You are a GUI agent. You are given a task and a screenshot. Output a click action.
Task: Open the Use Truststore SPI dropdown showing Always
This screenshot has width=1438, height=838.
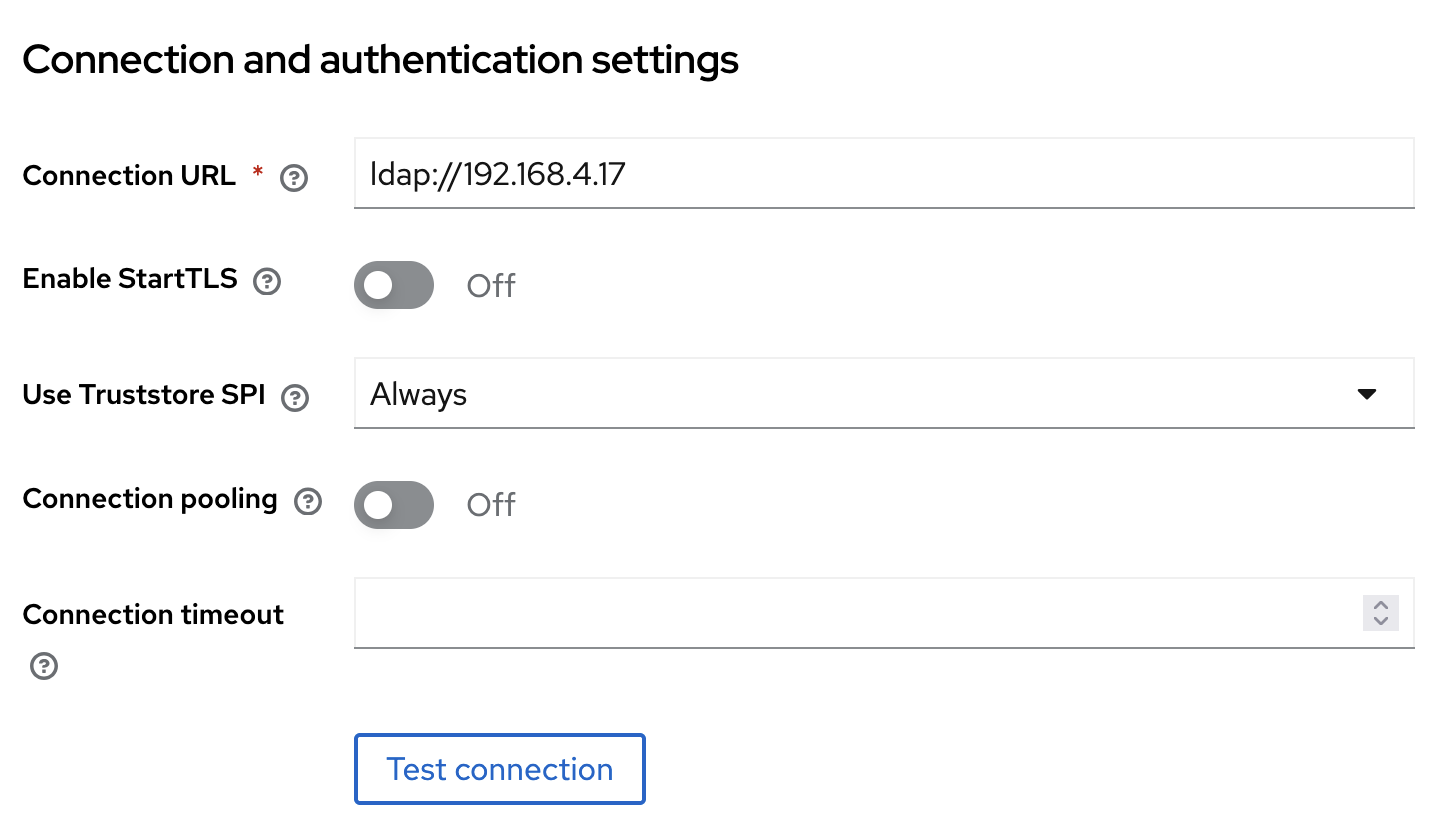(x=860, y=394)
